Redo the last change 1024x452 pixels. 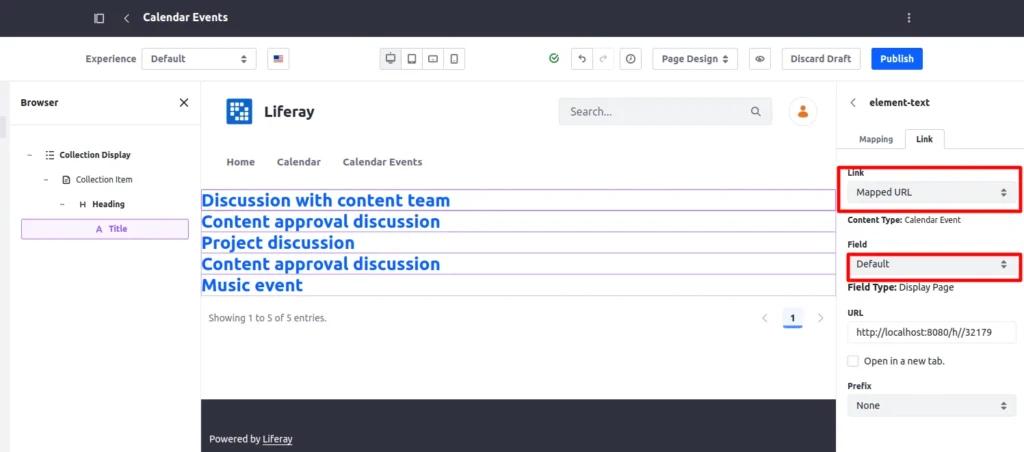(x=603, y=59)
